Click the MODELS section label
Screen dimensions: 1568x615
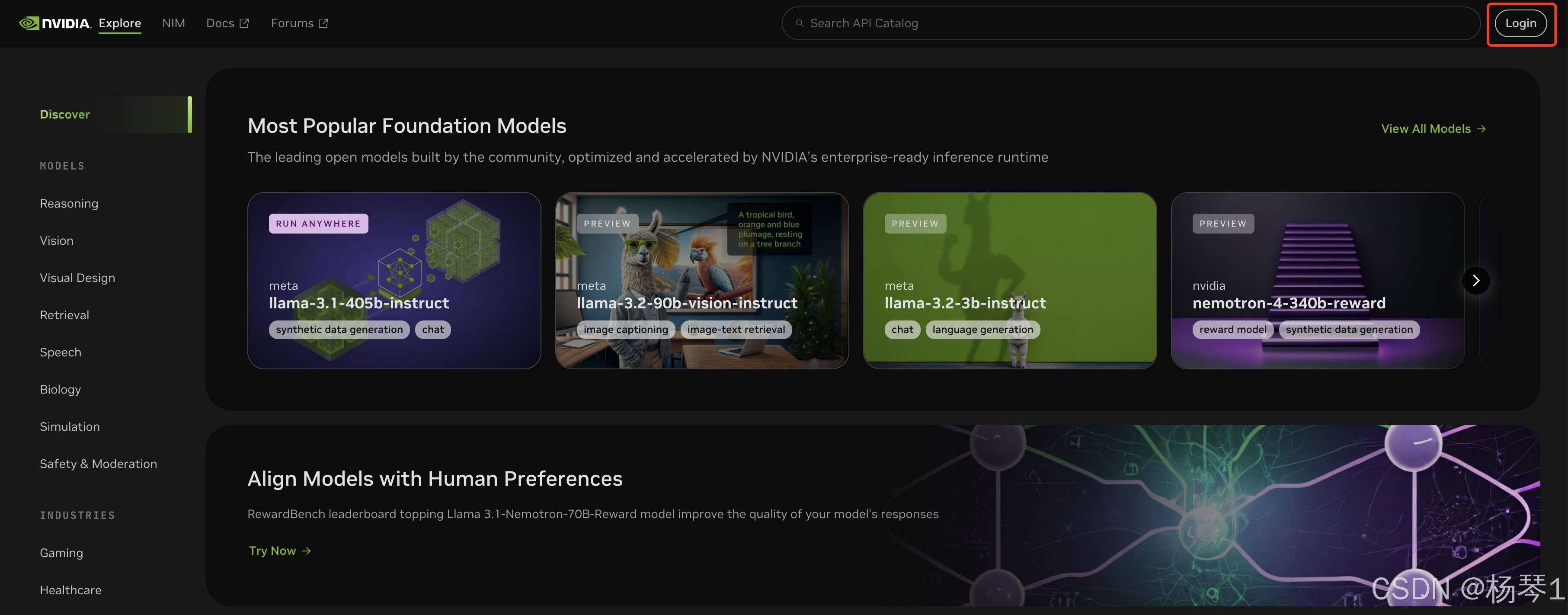[x=62, y=166]
